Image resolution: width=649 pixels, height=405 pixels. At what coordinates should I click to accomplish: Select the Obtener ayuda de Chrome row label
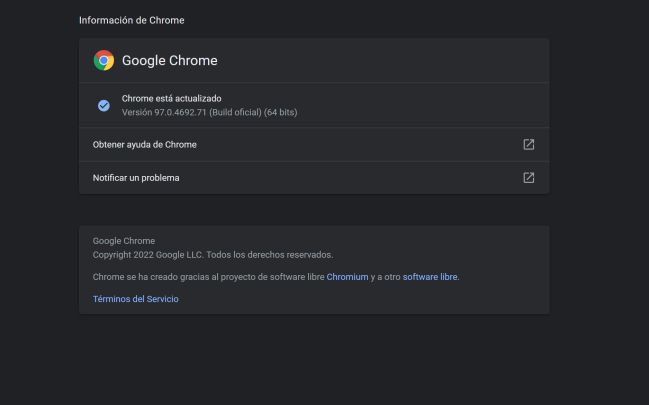144,145
